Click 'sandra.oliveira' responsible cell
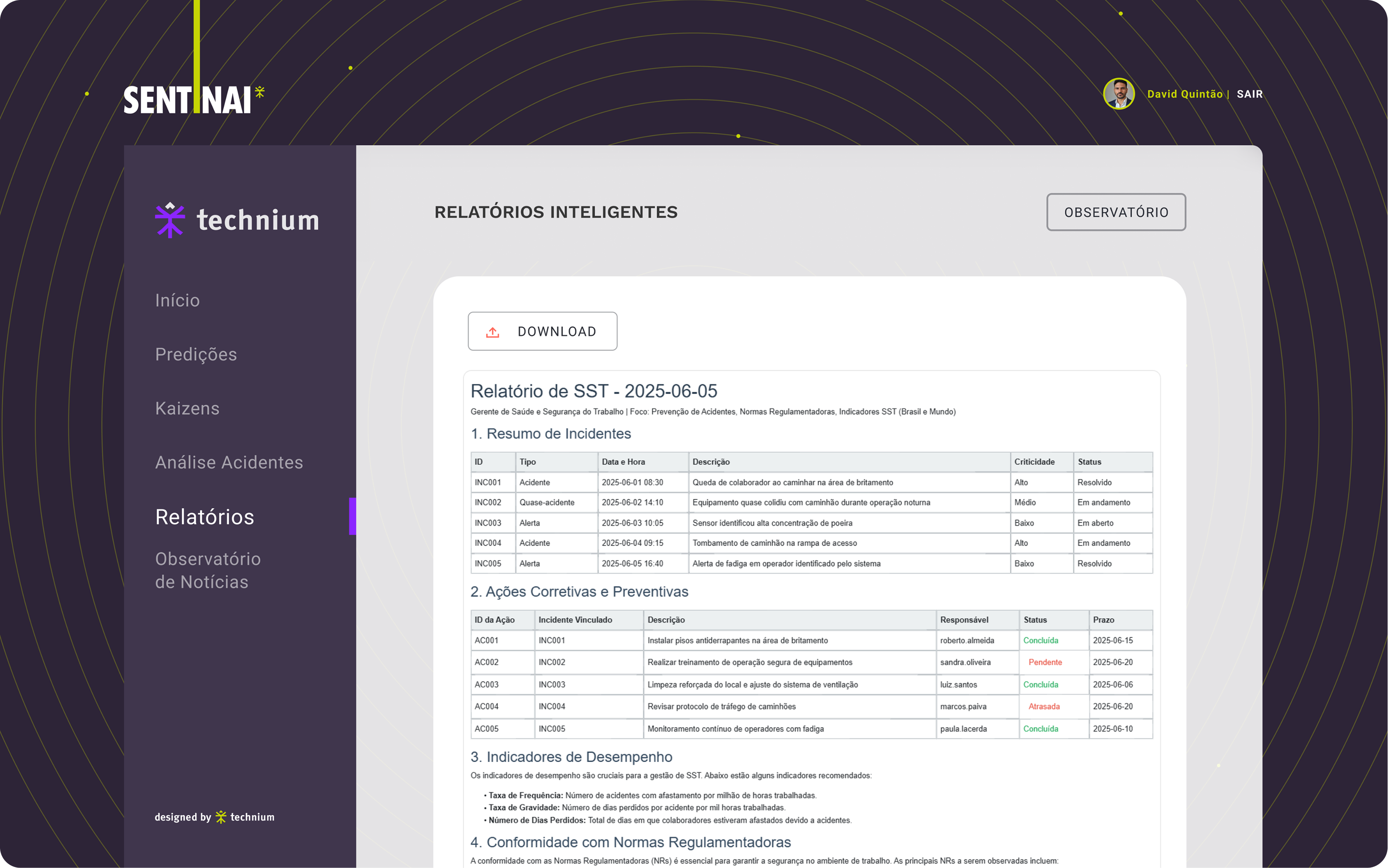 tap(978, 662)
